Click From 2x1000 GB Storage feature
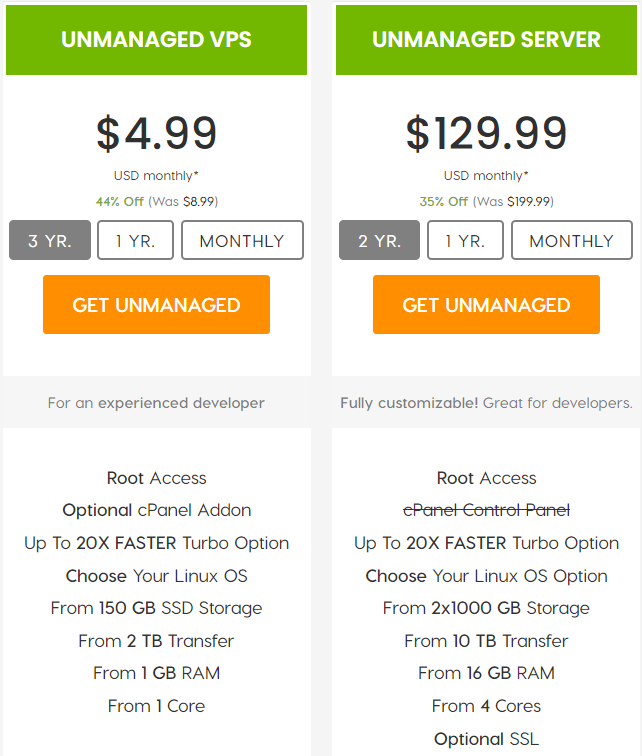This screenshot has width=642, height=756. 486,608
